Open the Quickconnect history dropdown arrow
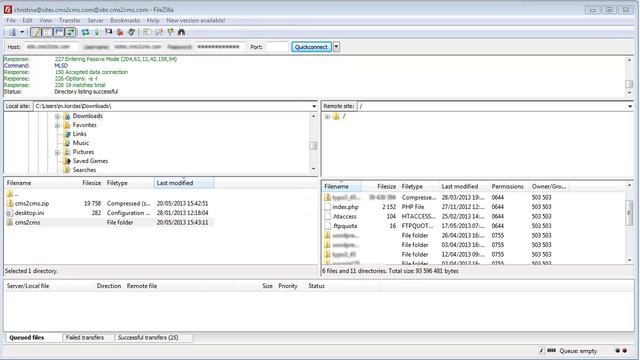Image resolution: width=640 pixels, height=360 pixels. 336,47
